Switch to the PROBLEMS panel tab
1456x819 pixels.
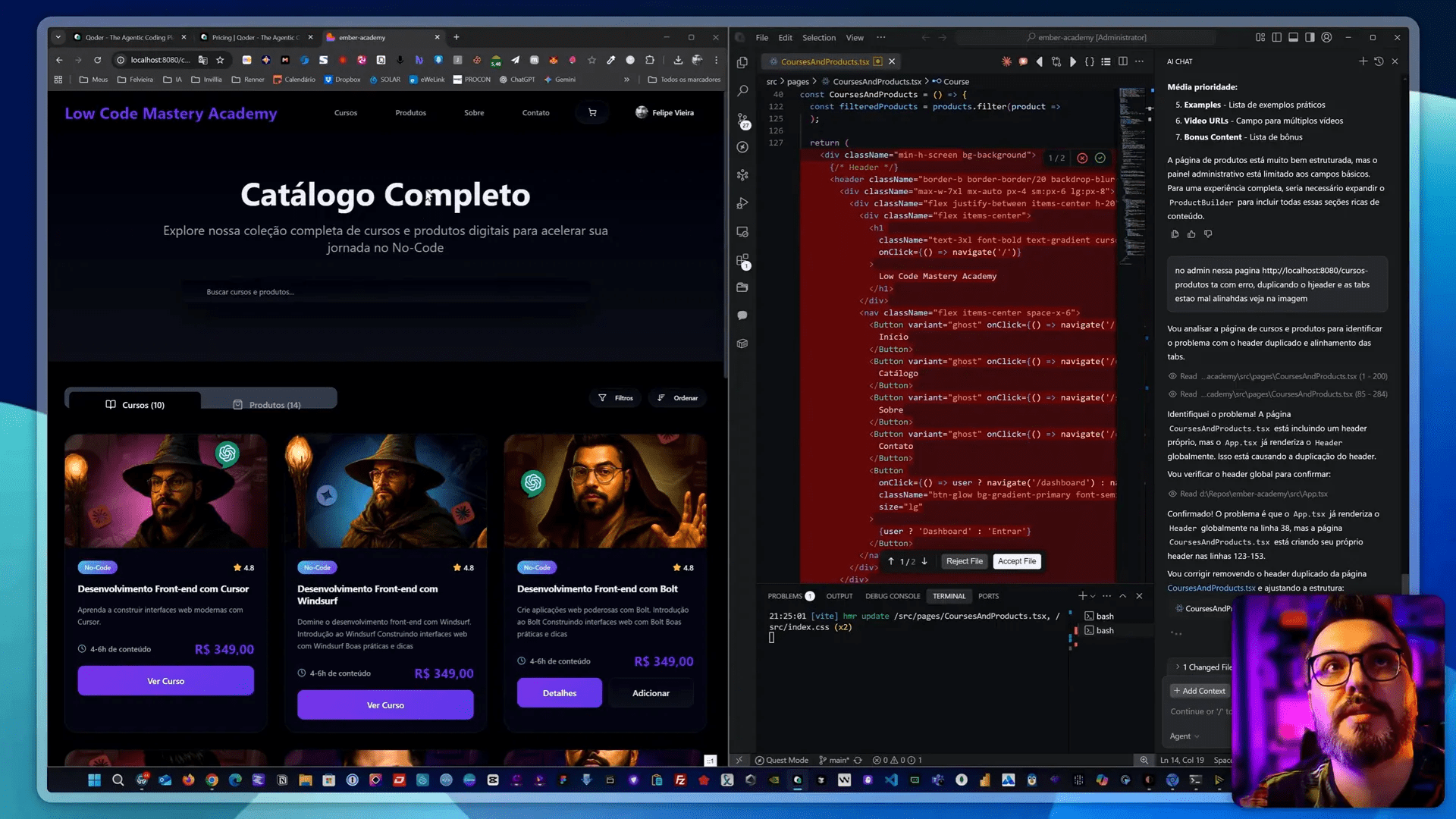point(790,596)
